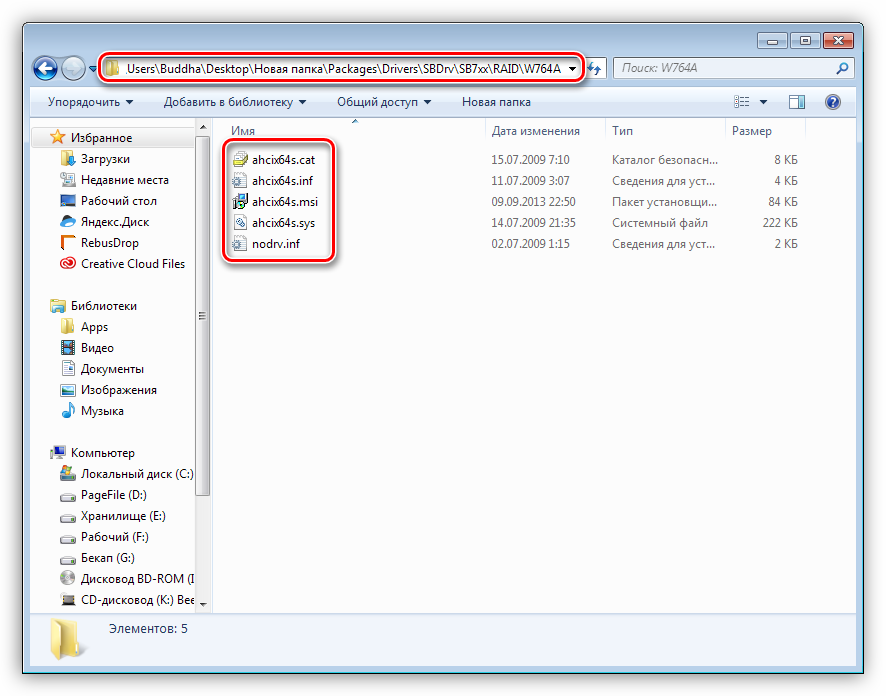886x696 pixels.
Task: Expand the address bar history dropdown
Action: [572, 69]
